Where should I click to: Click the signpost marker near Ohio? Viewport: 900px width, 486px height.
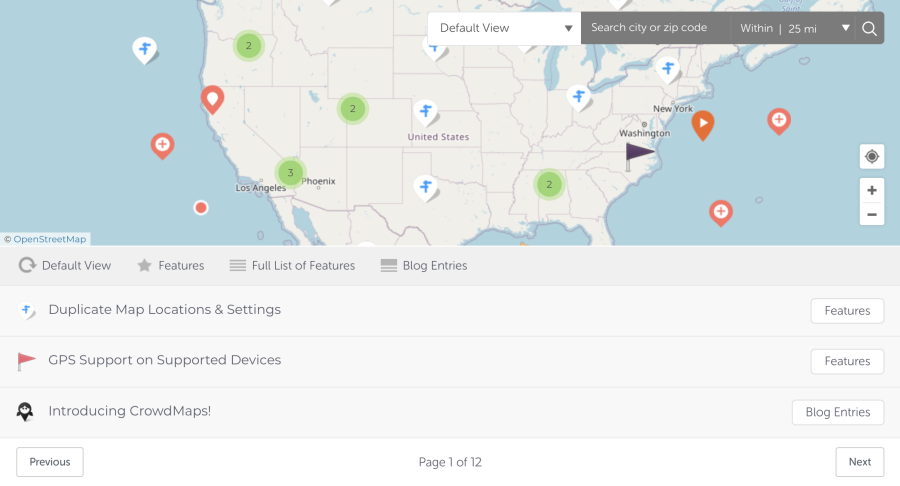tap(579, 96)
